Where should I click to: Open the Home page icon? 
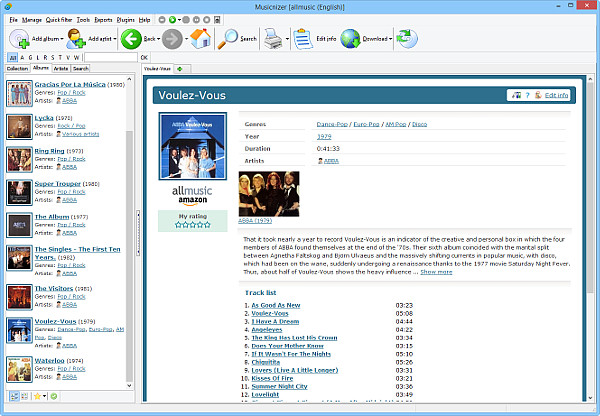pyautogui.click(x=201, y=38)
